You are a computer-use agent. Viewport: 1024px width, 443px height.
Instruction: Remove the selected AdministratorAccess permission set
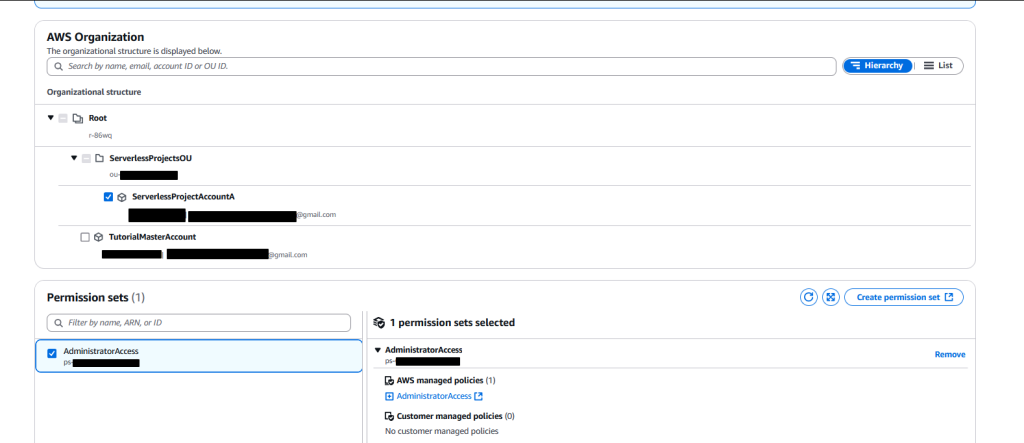click(x=950, y=354)
